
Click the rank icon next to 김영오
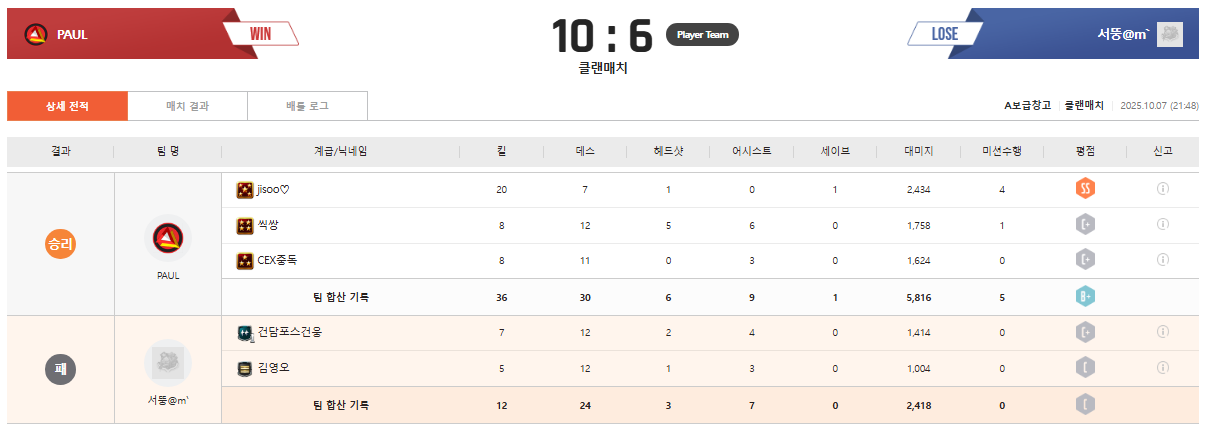coord(245,368)
